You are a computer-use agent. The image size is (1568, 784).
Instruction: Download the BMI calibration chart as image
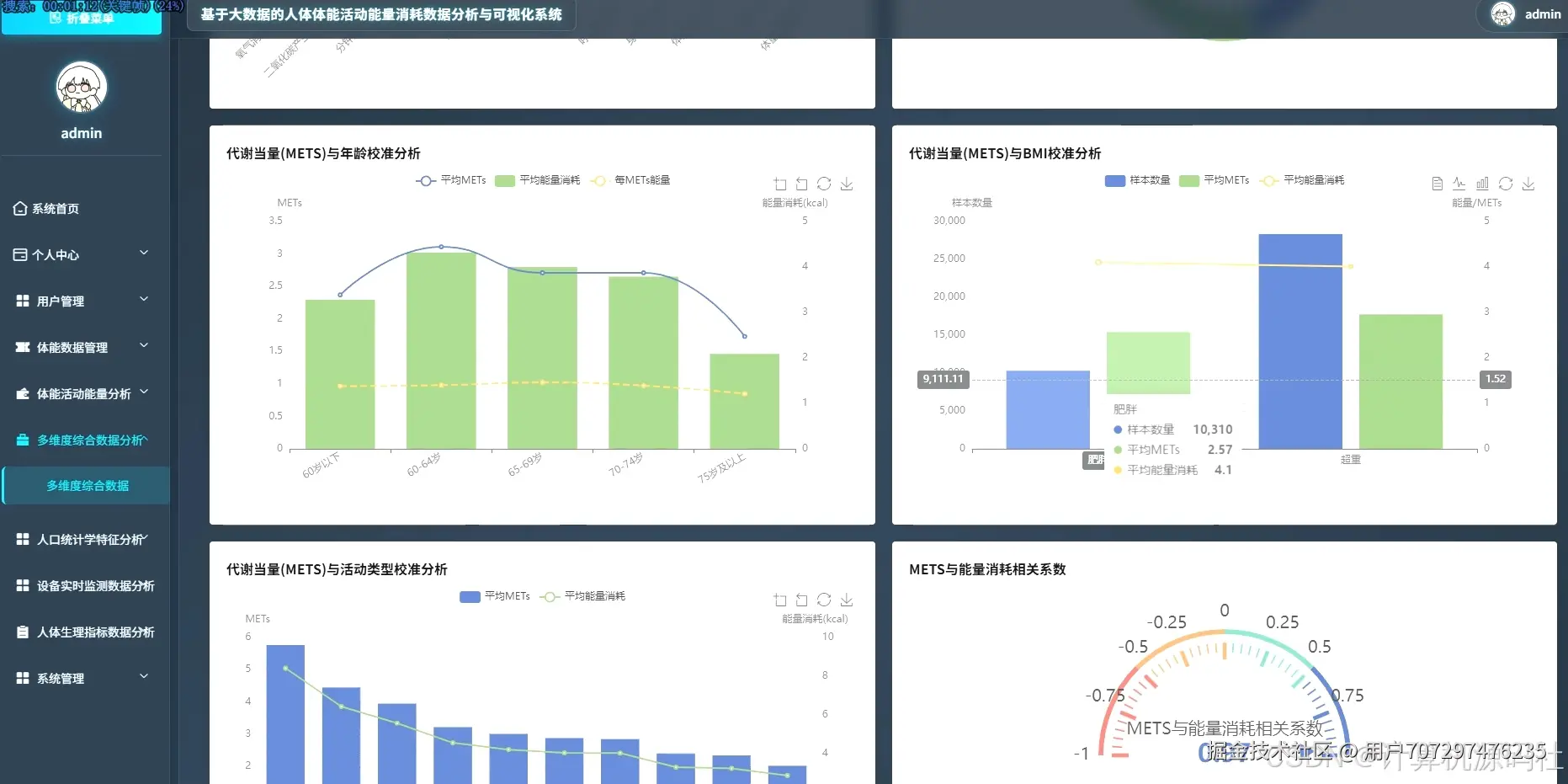point(1528,184)
